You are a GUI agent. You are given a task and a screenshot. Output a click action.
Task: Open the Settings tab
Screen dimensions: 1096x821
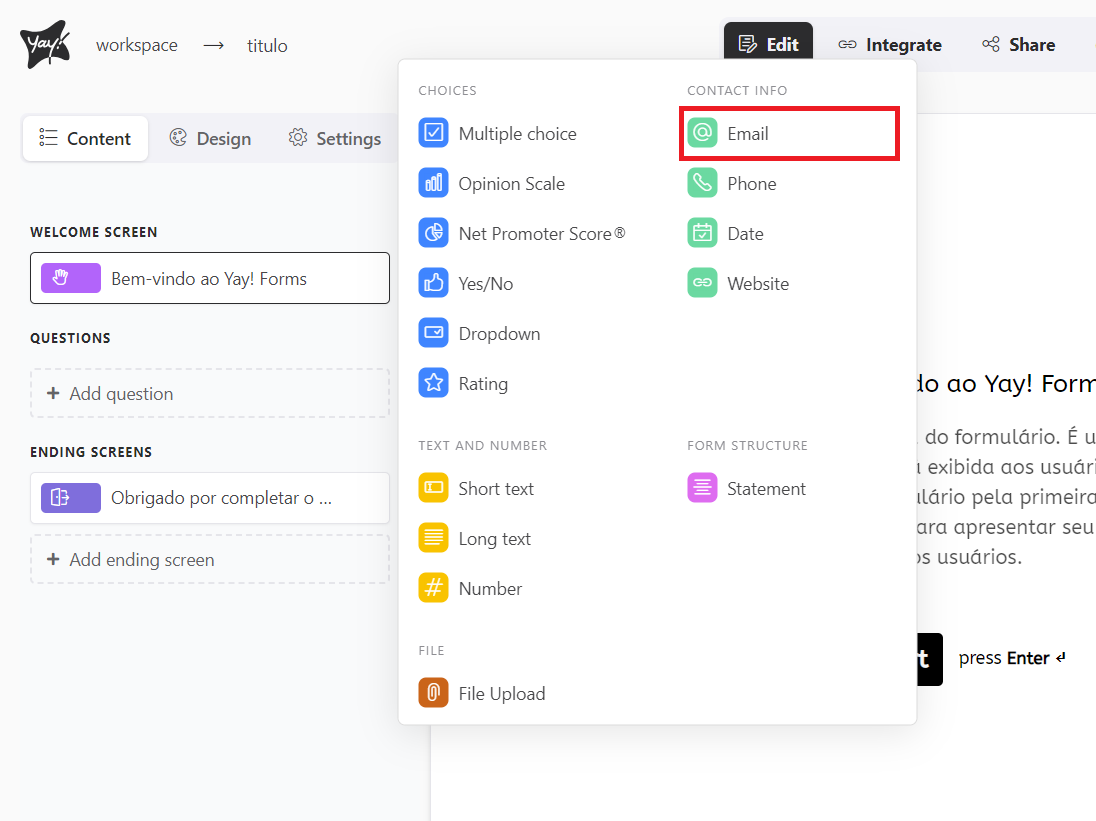click(x=334, y=139)
